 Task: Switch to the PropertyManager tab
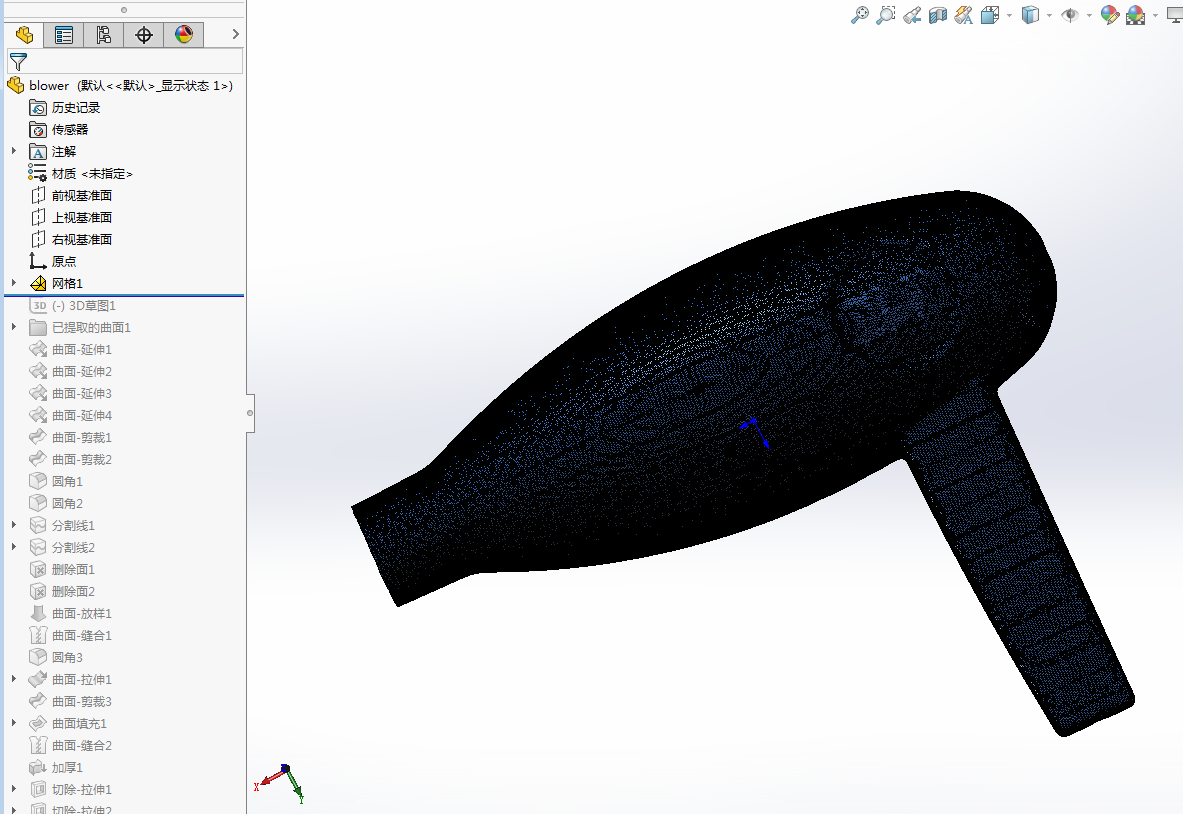click(63, 35)
